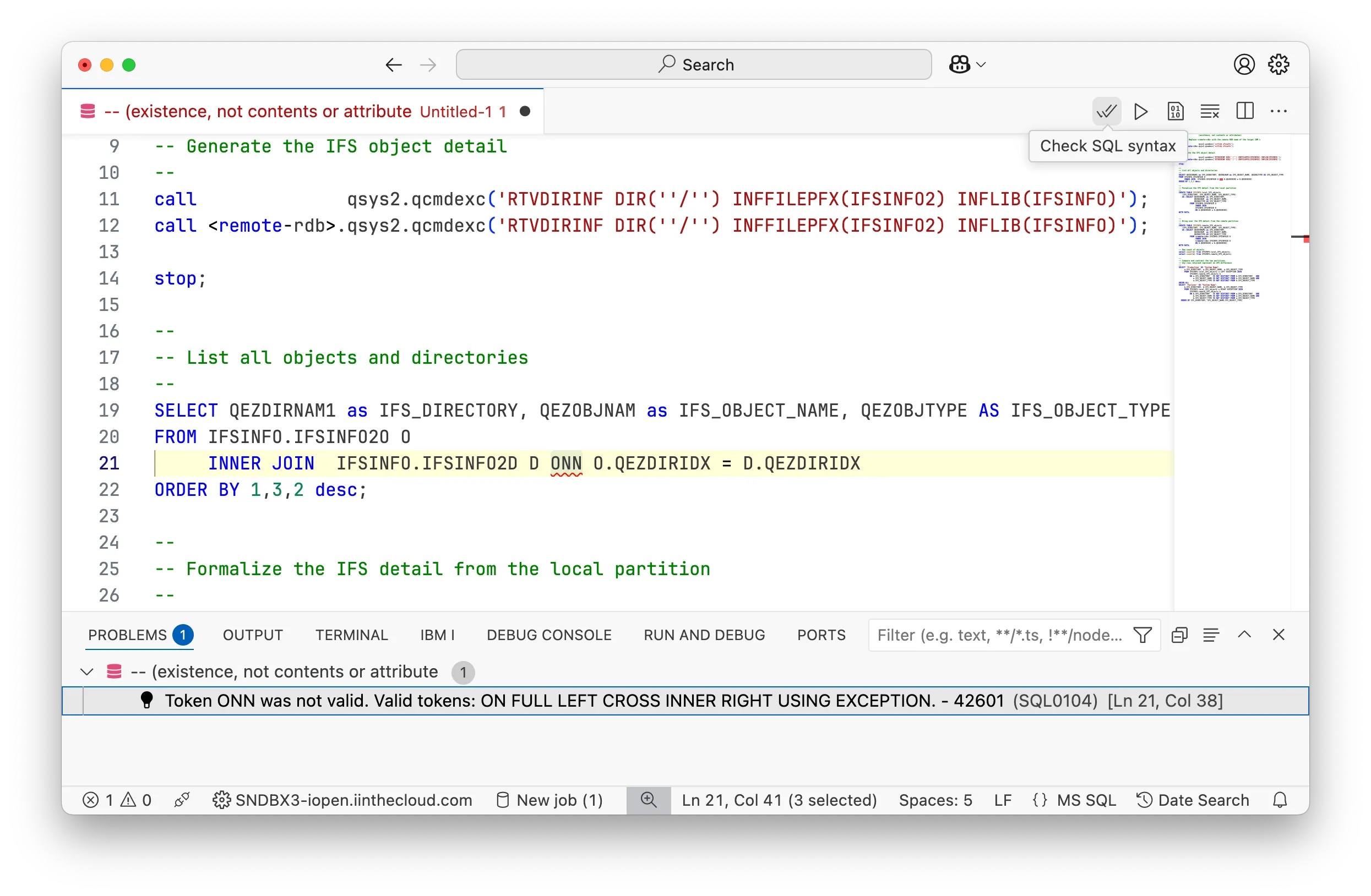Go back using the left arrow

coord(394,64)
